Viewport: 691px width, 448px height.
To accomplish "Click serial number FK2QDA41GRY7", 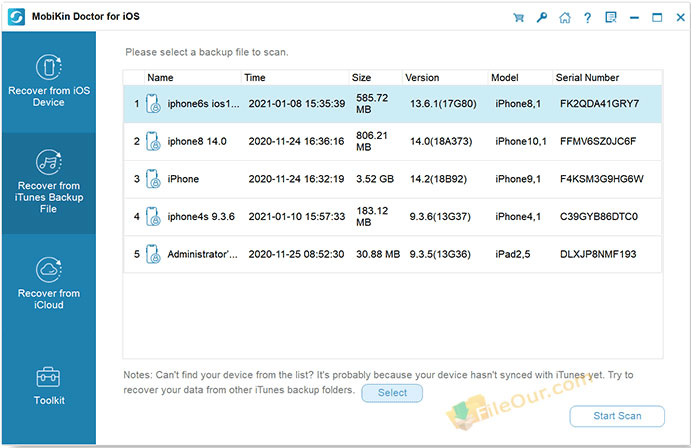I will point(599,104).
